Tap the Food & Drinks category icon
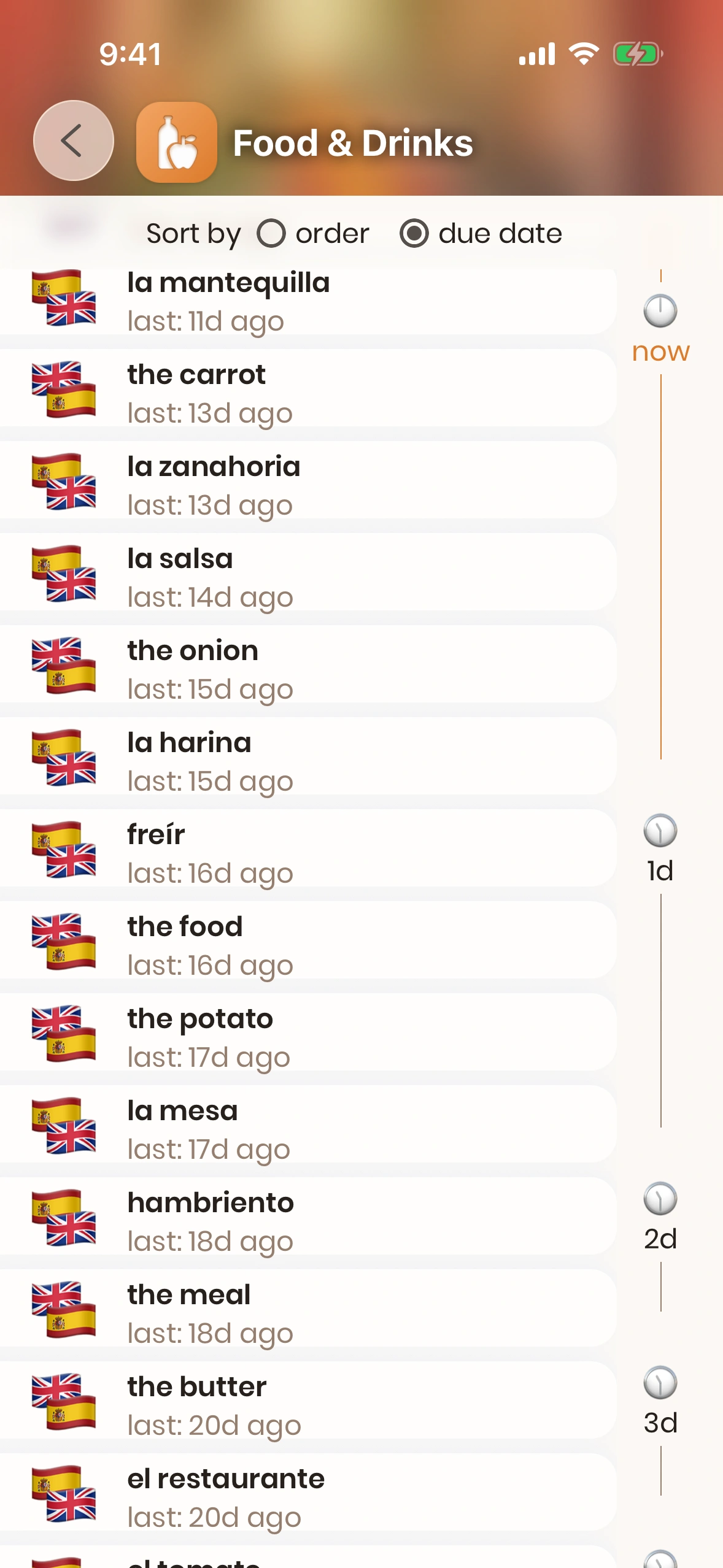The image size is (723, 1568). click(x=177, y=142)
